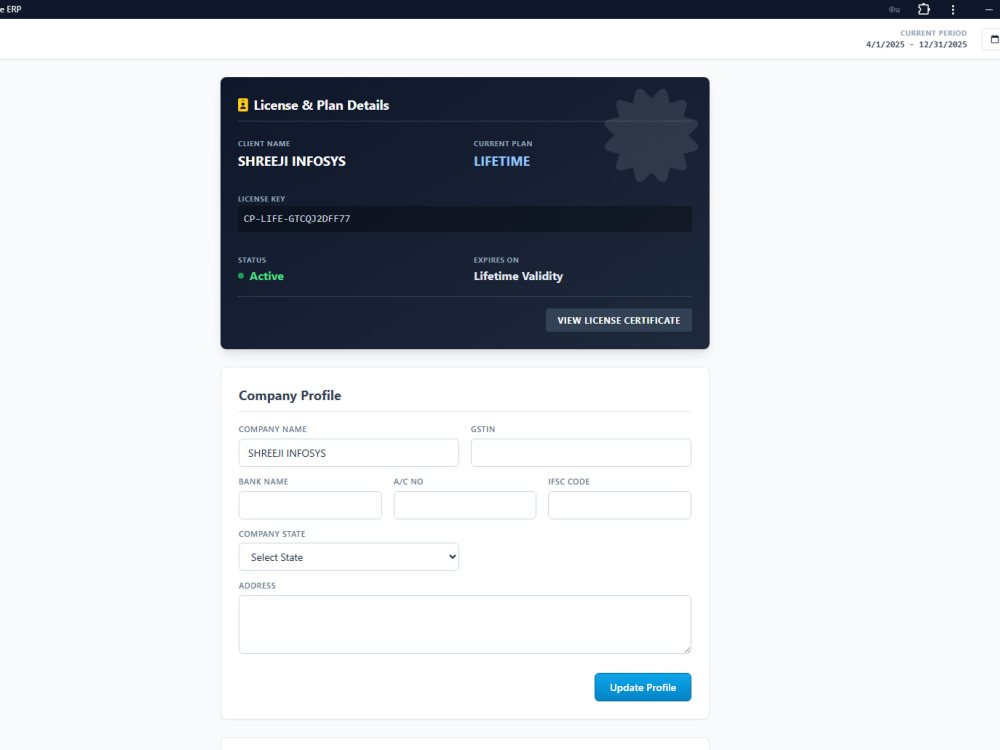Click the Lifetime Validity expiry text

click(x=518, y=276)
